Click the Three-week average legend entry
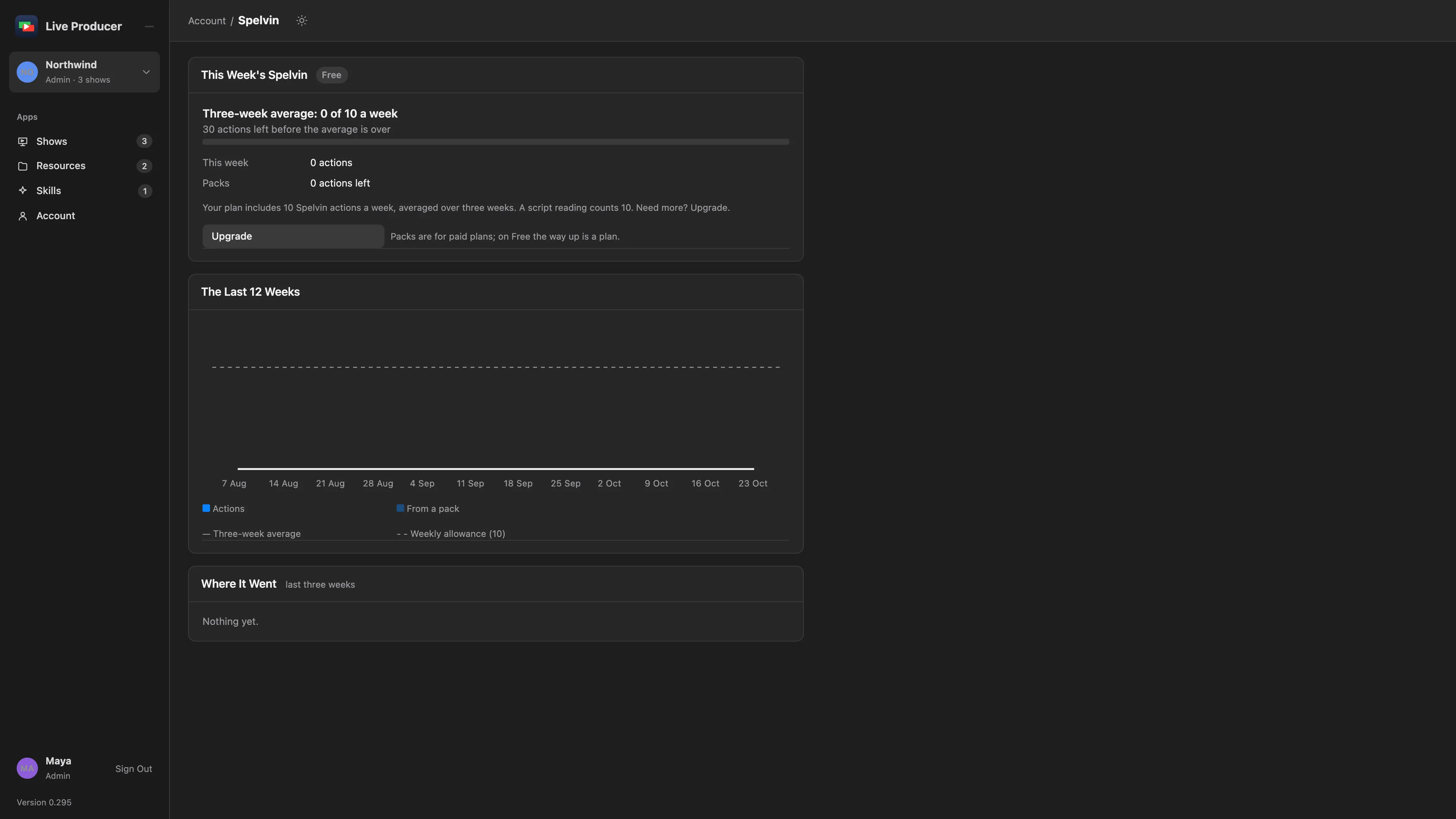The image size is (1456, 819). tap(251, 533)
